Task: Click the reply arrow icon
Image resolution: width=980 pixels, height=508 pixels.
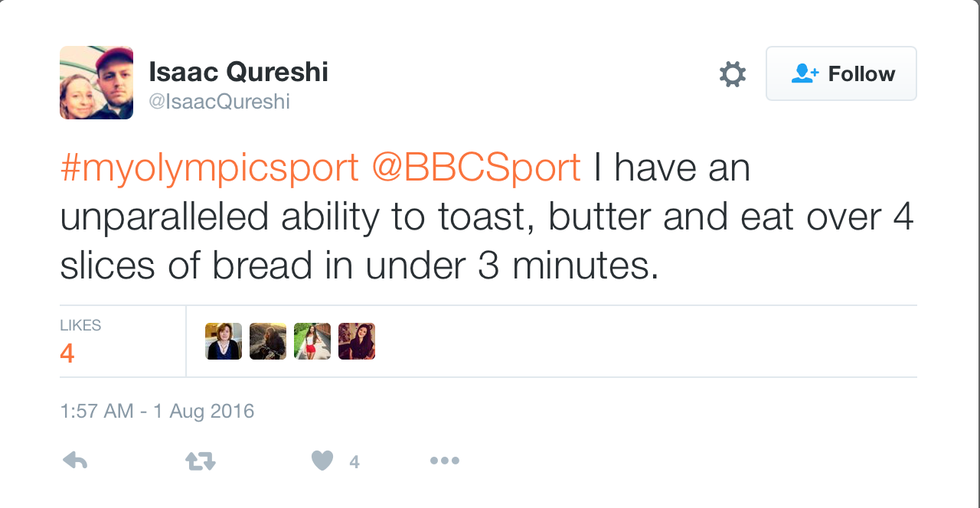Action: 73,460
